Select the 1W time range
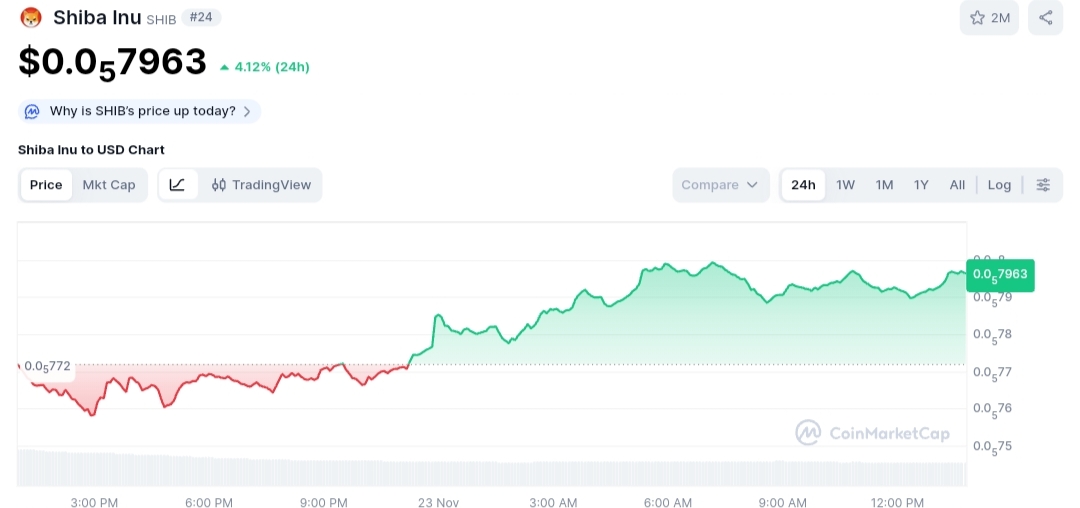 click(845, 184)
